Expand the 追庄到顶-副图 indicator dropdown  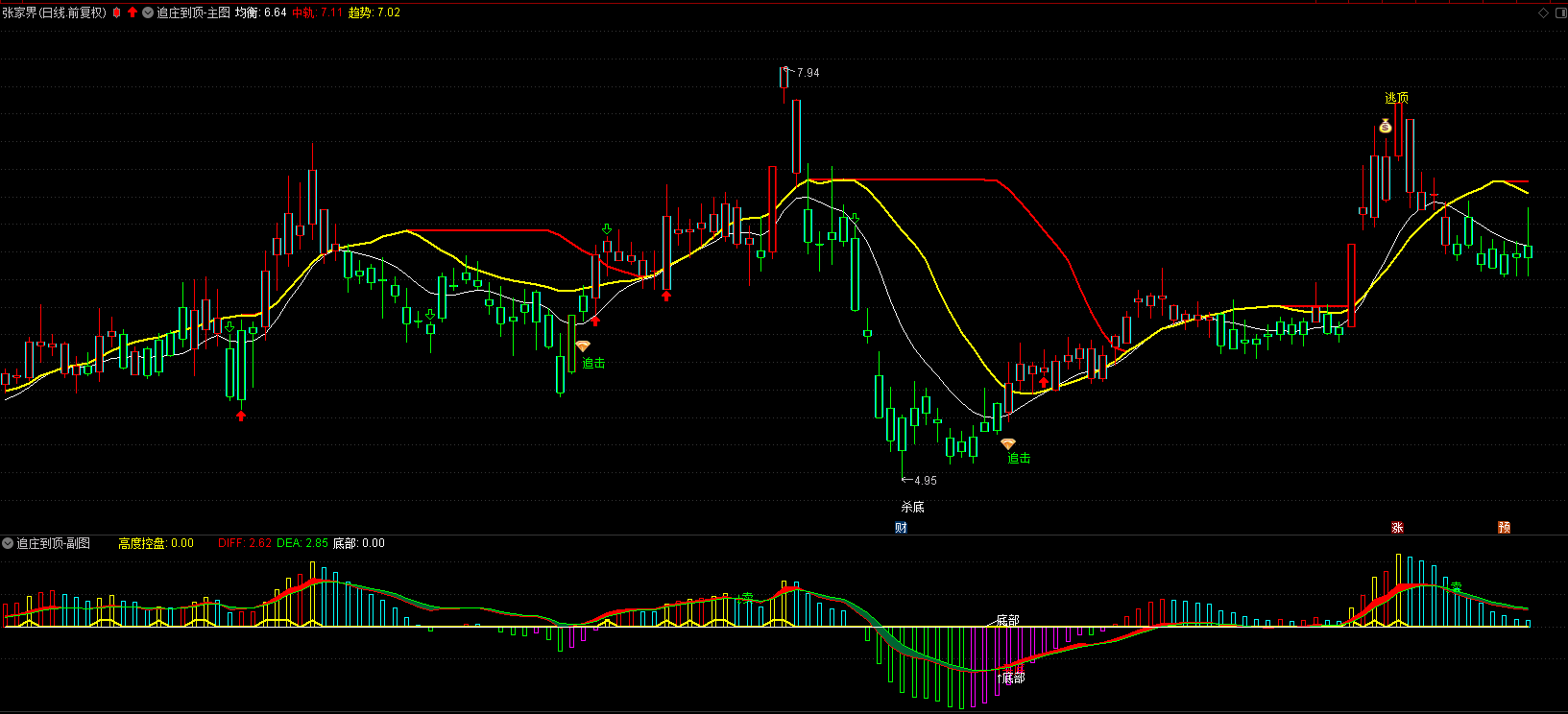pyautogui.click(x=8, y=543)
